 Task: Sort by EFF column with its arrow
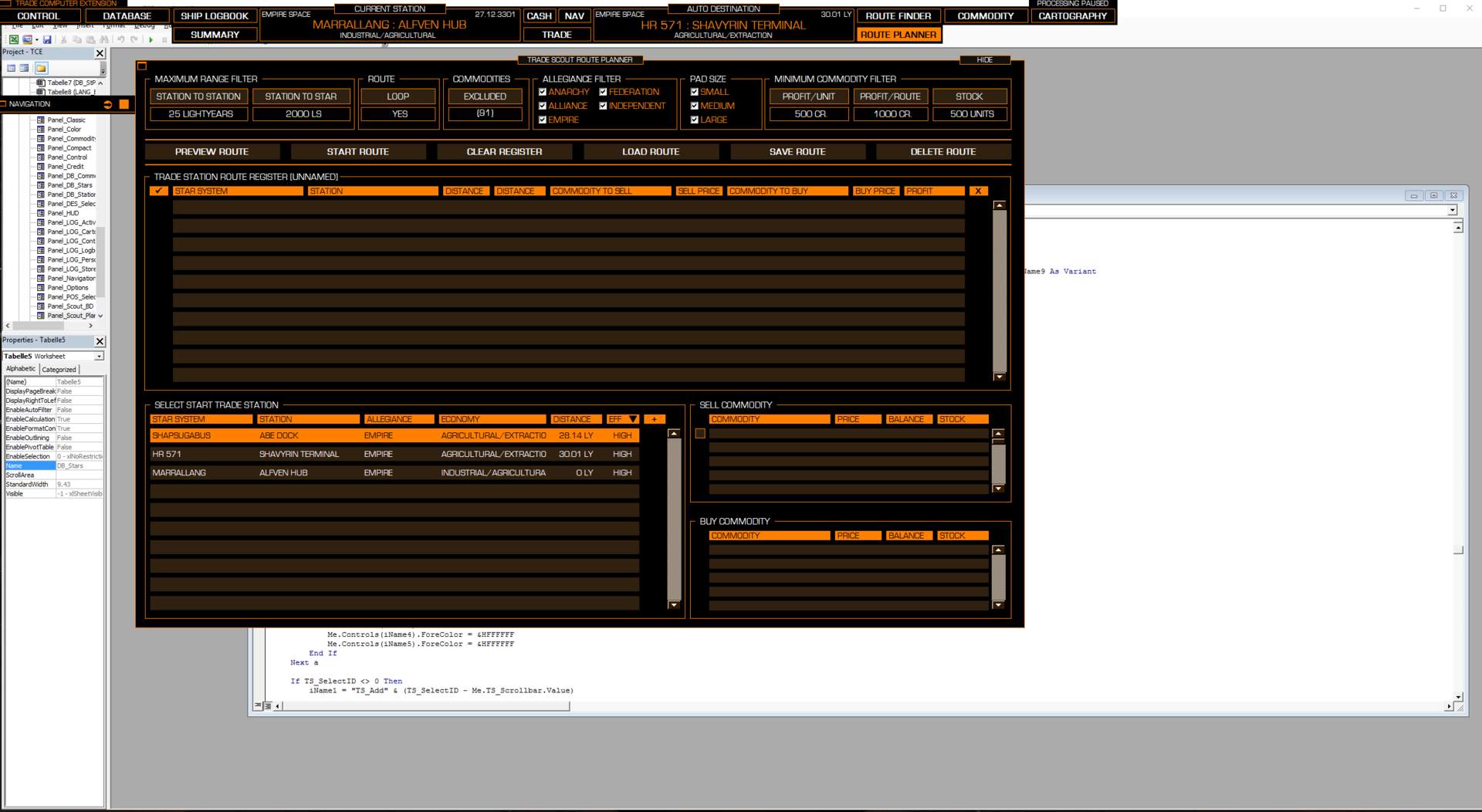click(633, 419)
